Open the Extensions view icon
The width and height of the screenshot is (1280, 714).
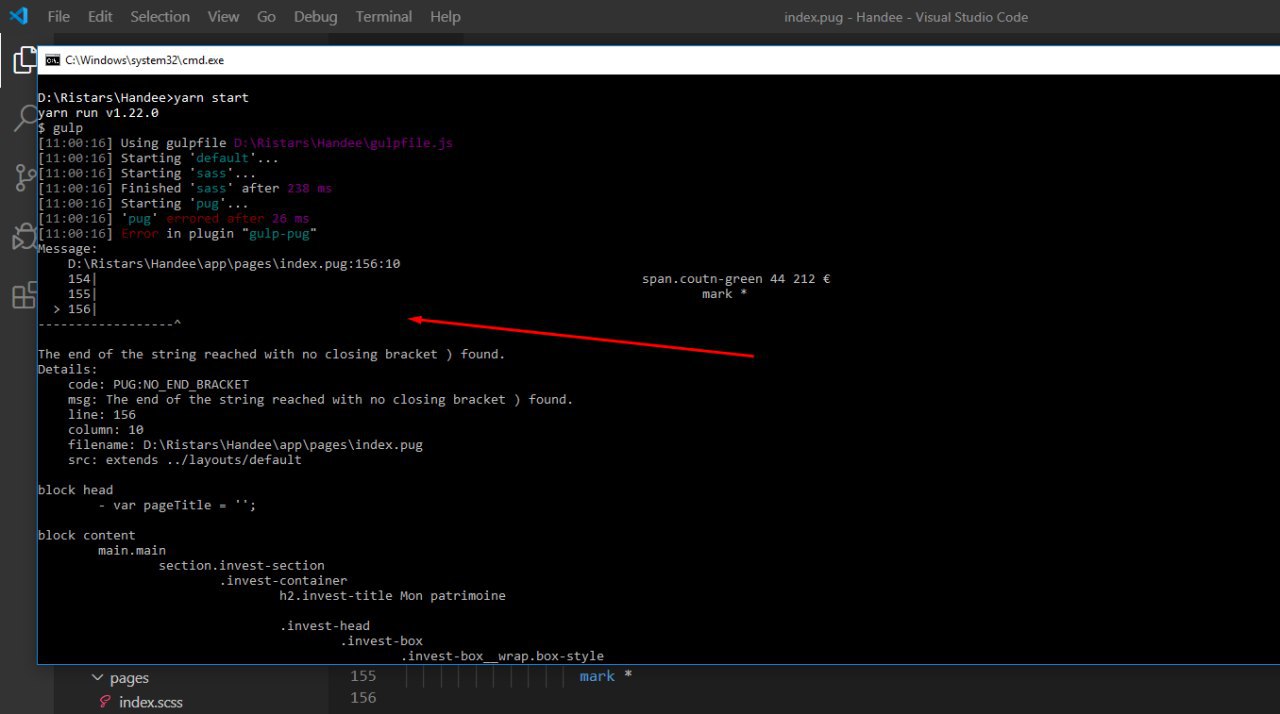tap(24, 296)
